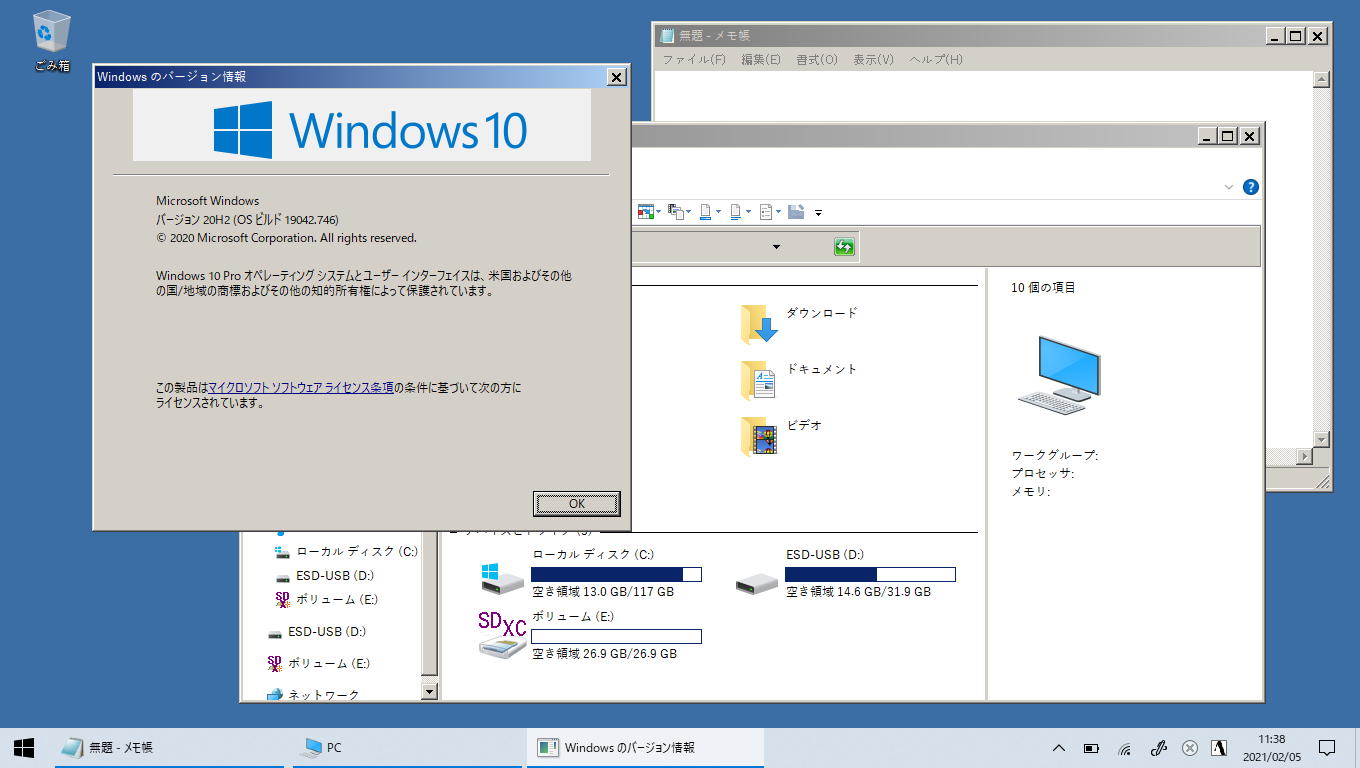Click the battery icon in system tray
The height and width of the screenshot is (768, 1360).
point(1092,748)
